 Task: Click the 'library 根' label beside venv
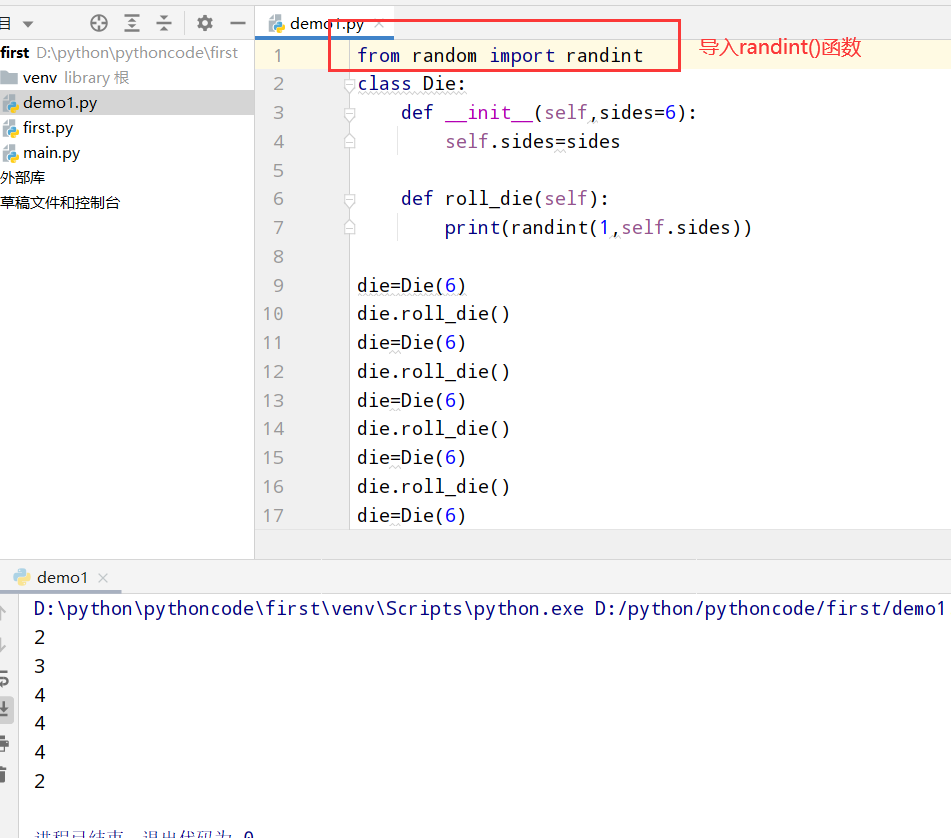point(96,78)
